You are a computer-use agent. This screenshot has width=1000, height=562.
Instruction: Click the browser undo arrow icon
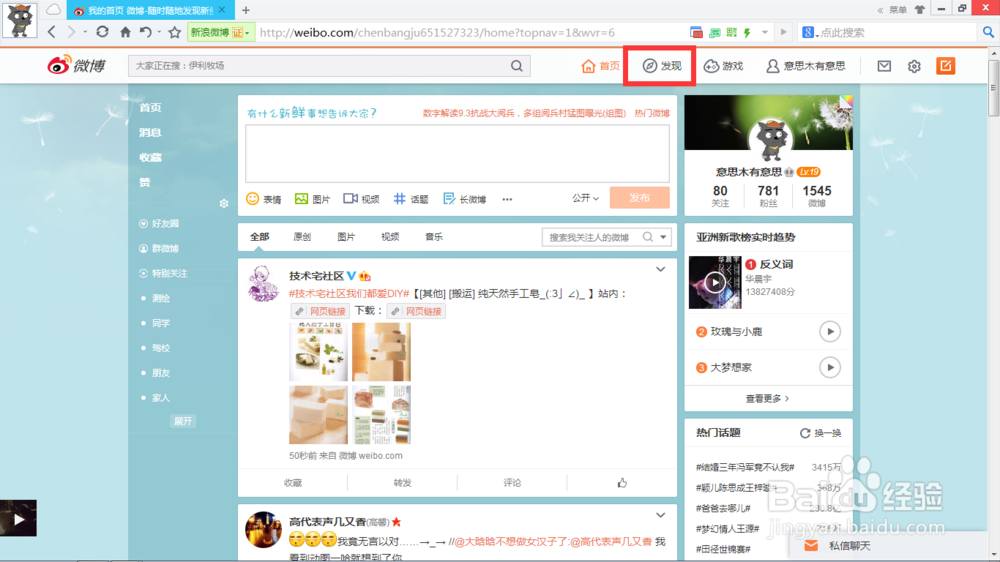pyautogui.click(x=145, y=32)
